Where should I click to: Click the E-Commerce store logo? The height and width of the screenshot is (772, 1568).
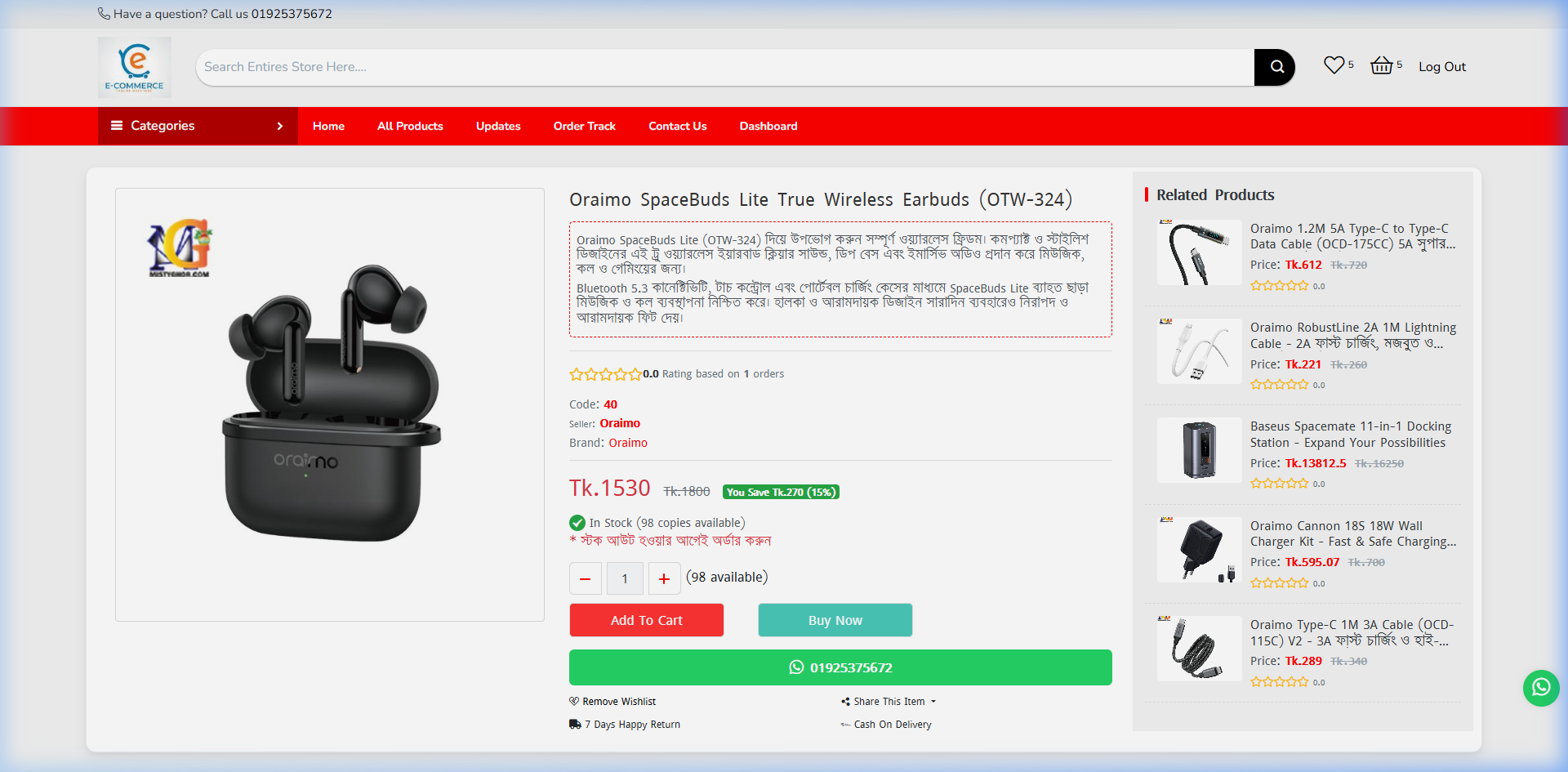pyautogui.click(x=135, y=66)
